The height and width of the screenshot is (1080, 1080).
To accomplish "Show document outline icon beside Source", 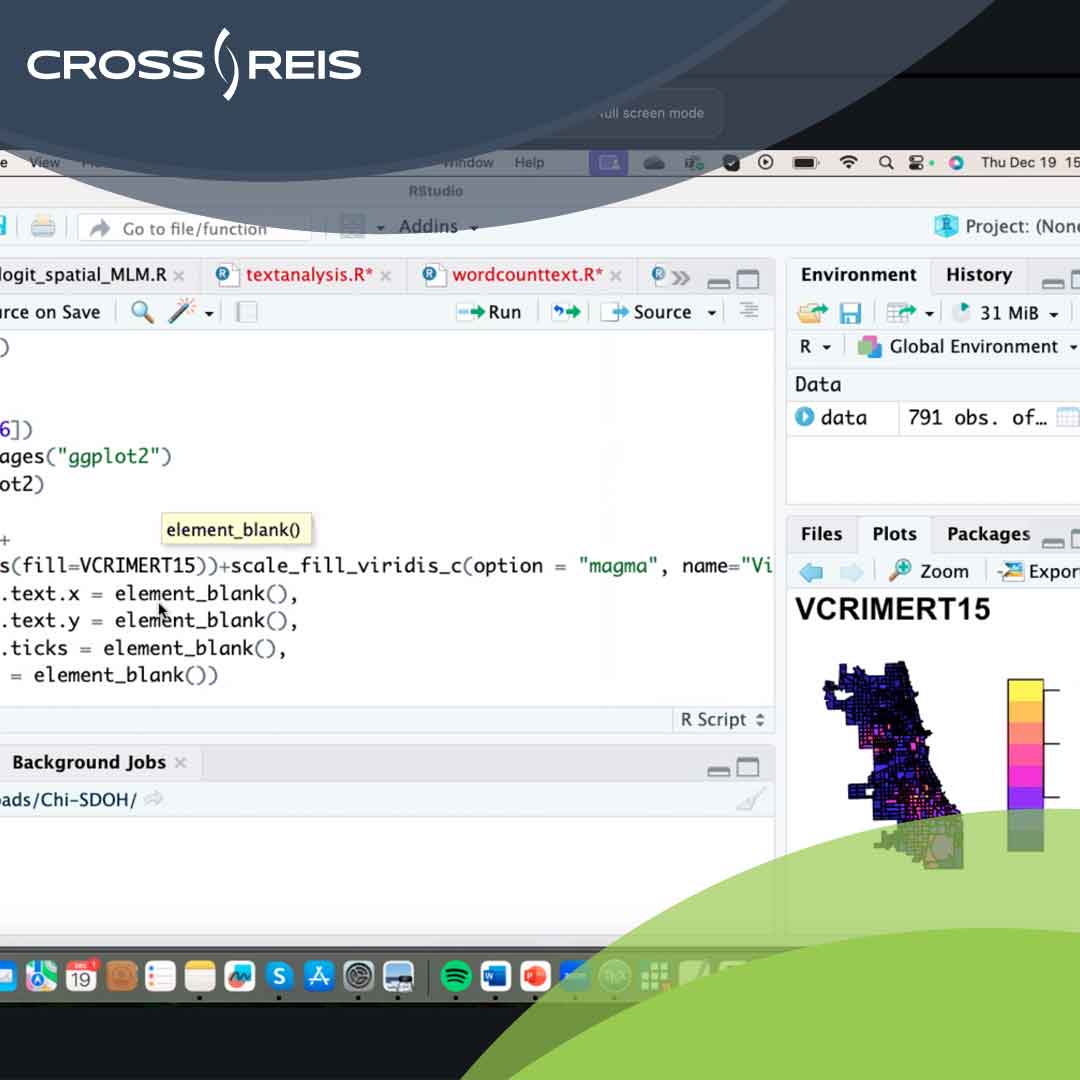I will (x=749, y=311).
